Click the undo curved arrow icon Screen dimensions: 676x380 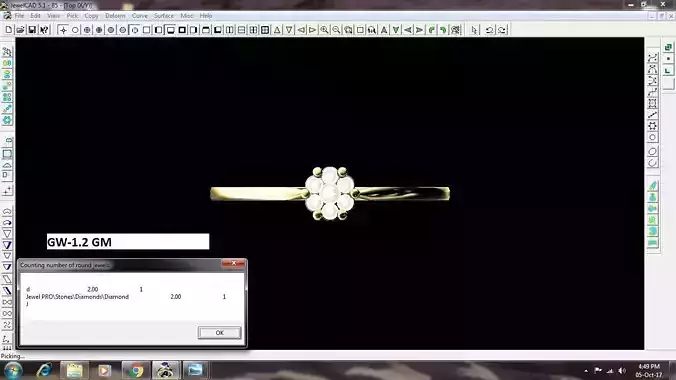(489, 30)
